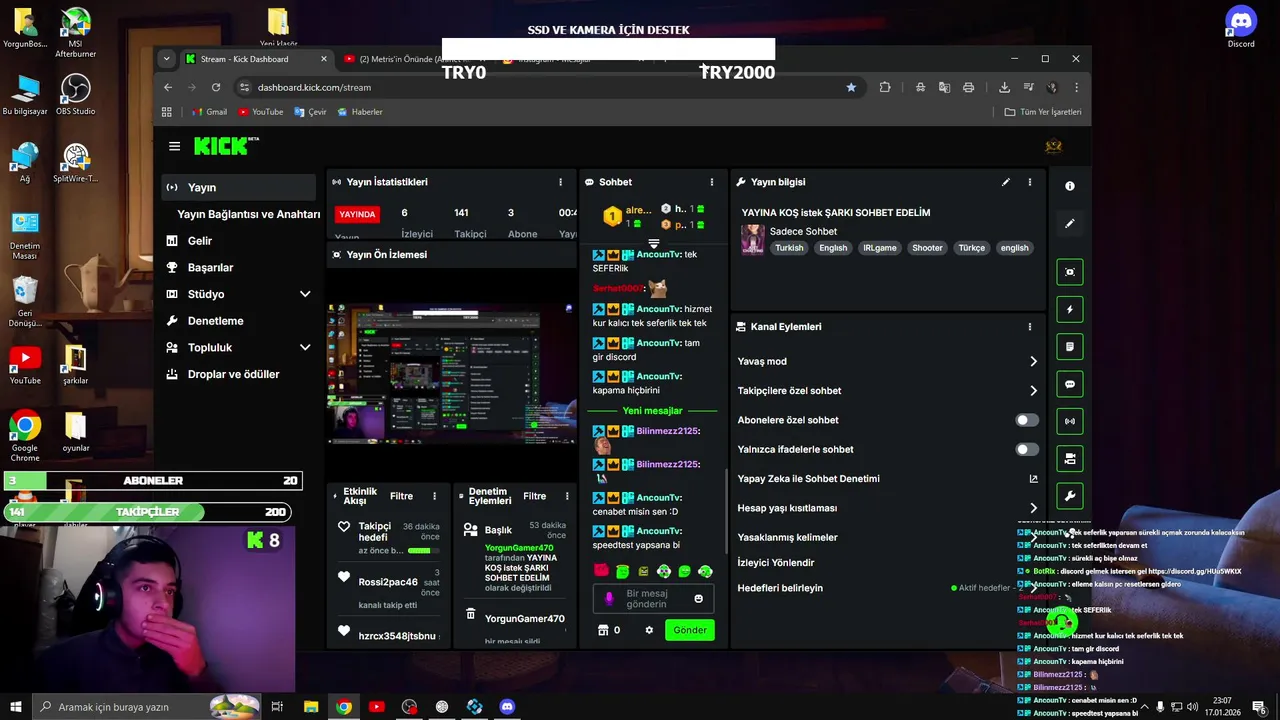Open the external link for Yapay Zeka Sohbet Denetimi
The height and width of the screenshot is (720, 1280).
1033,479
